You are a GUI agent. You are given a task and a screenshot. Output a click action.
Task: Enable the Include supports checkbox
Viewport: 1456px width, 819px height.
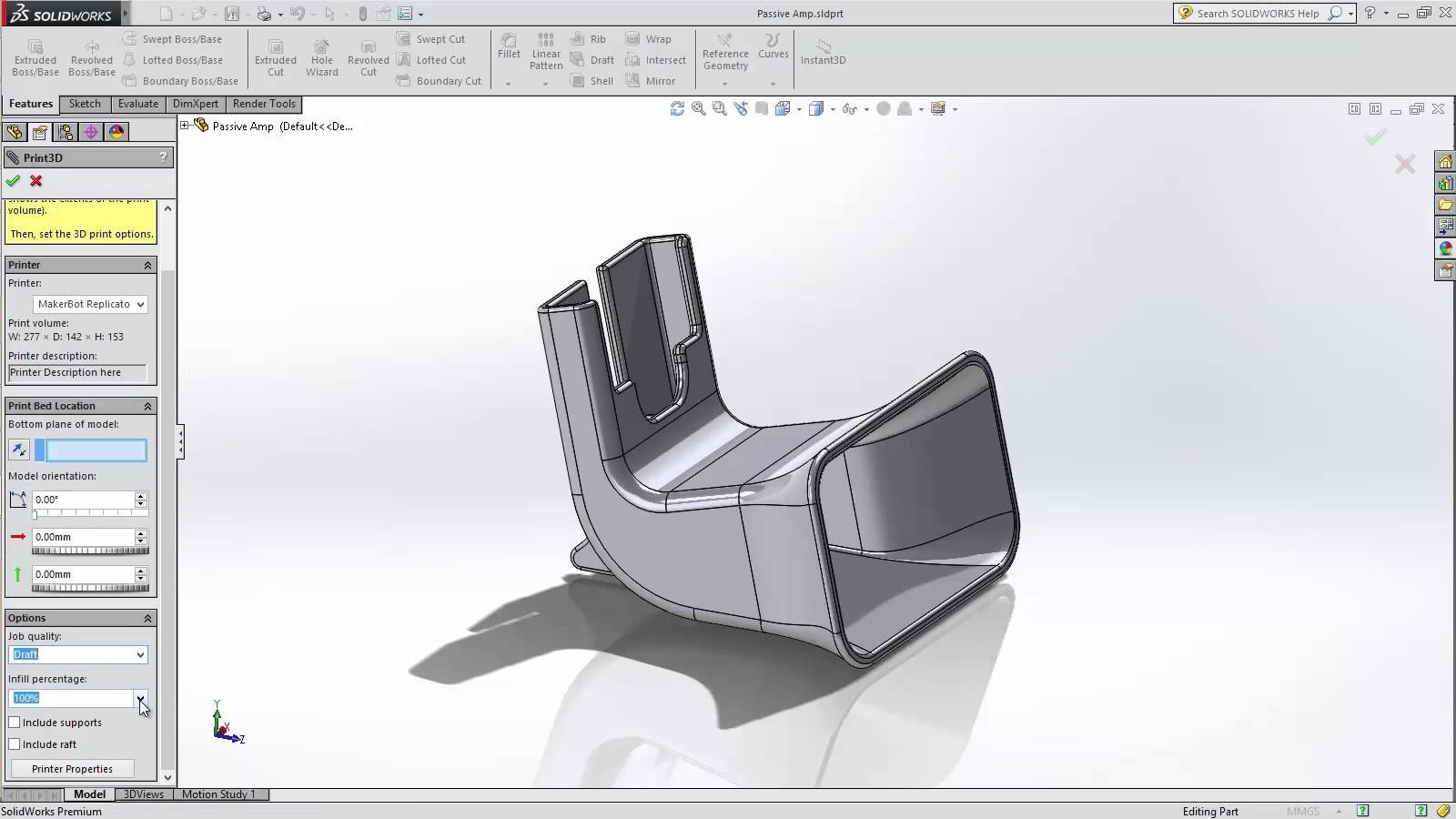click(x=15, y=723)
